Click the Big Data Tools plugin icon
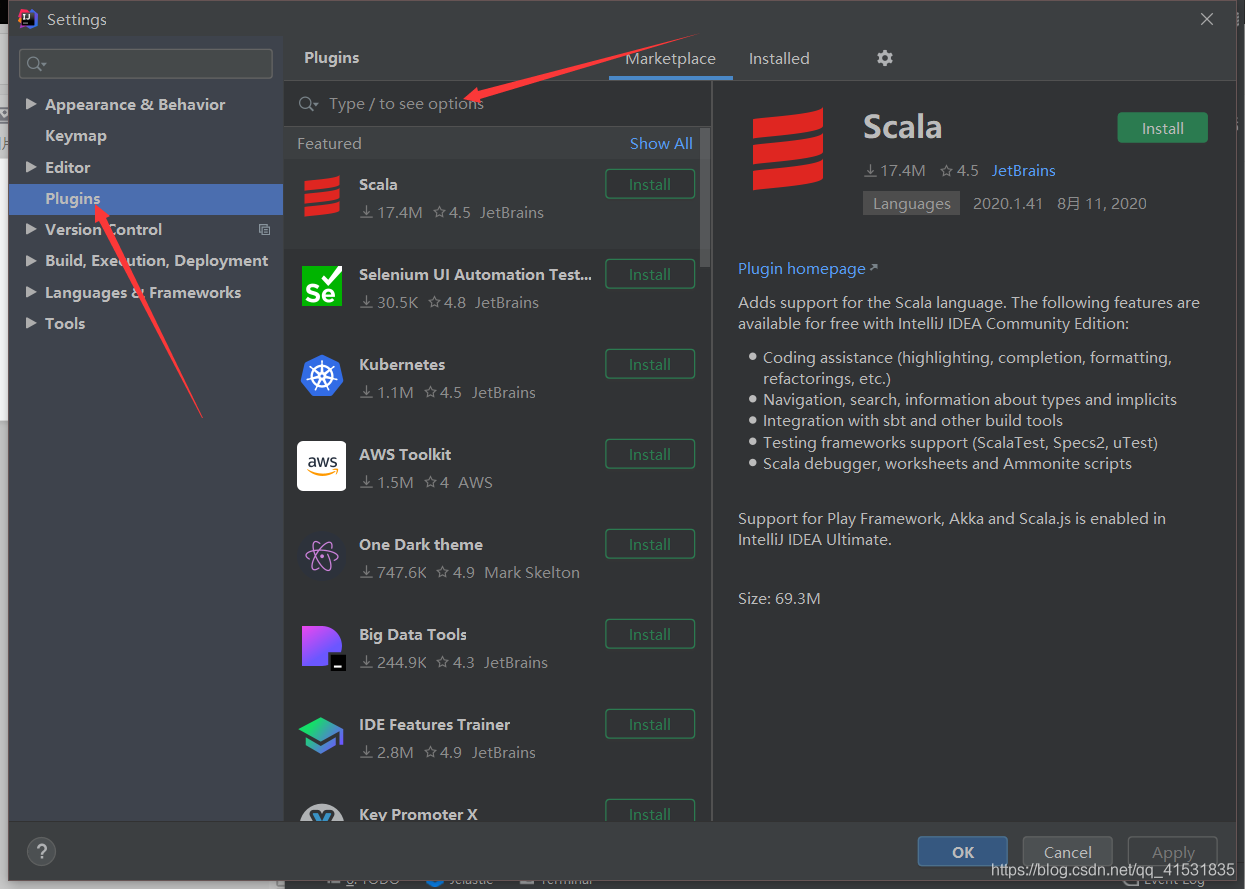The image size is (1245, 889). click(323, 647)
